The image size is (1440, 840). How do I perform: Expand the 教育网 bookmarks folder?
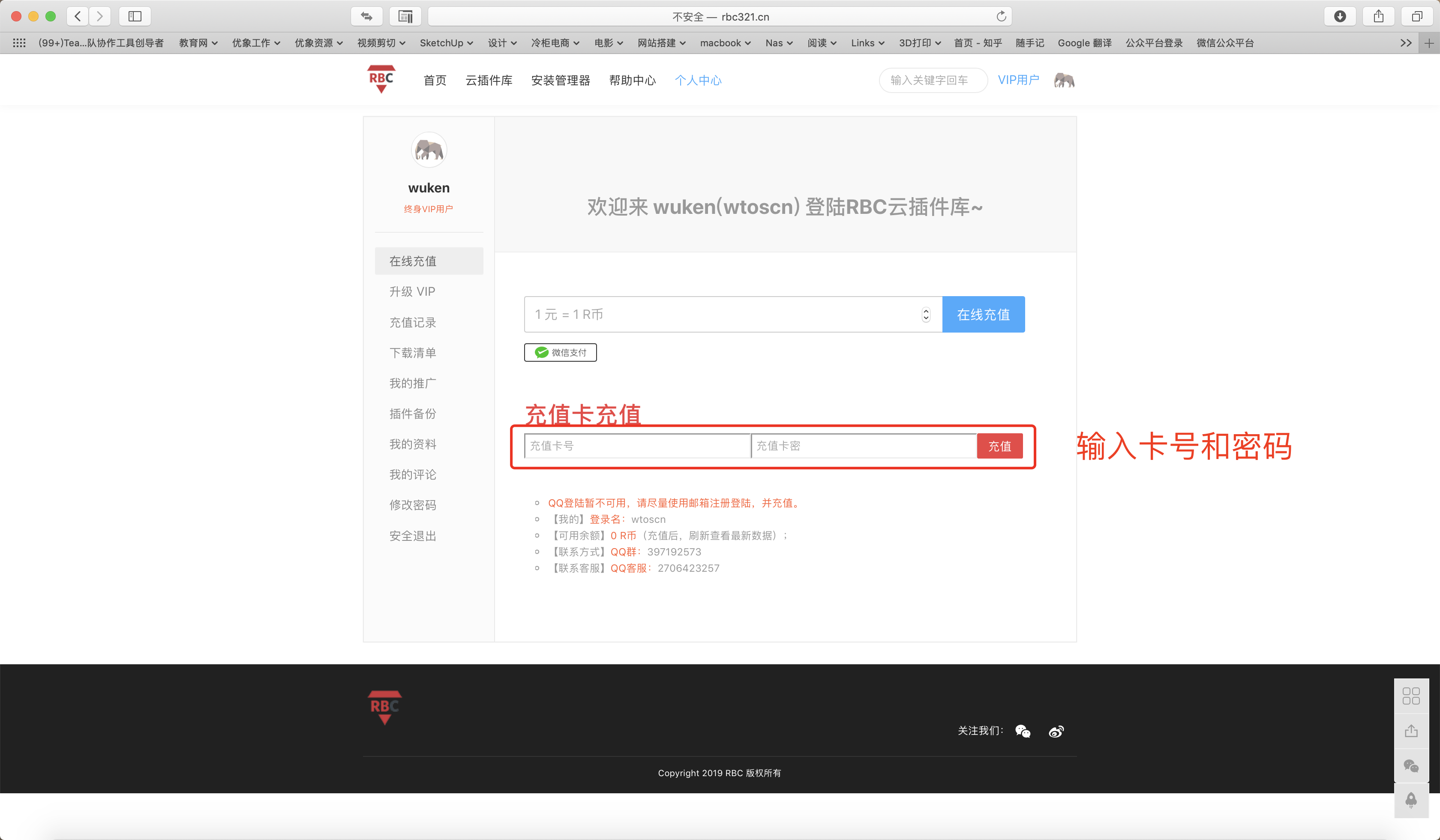pyautogui.click(x=198, y=43)
